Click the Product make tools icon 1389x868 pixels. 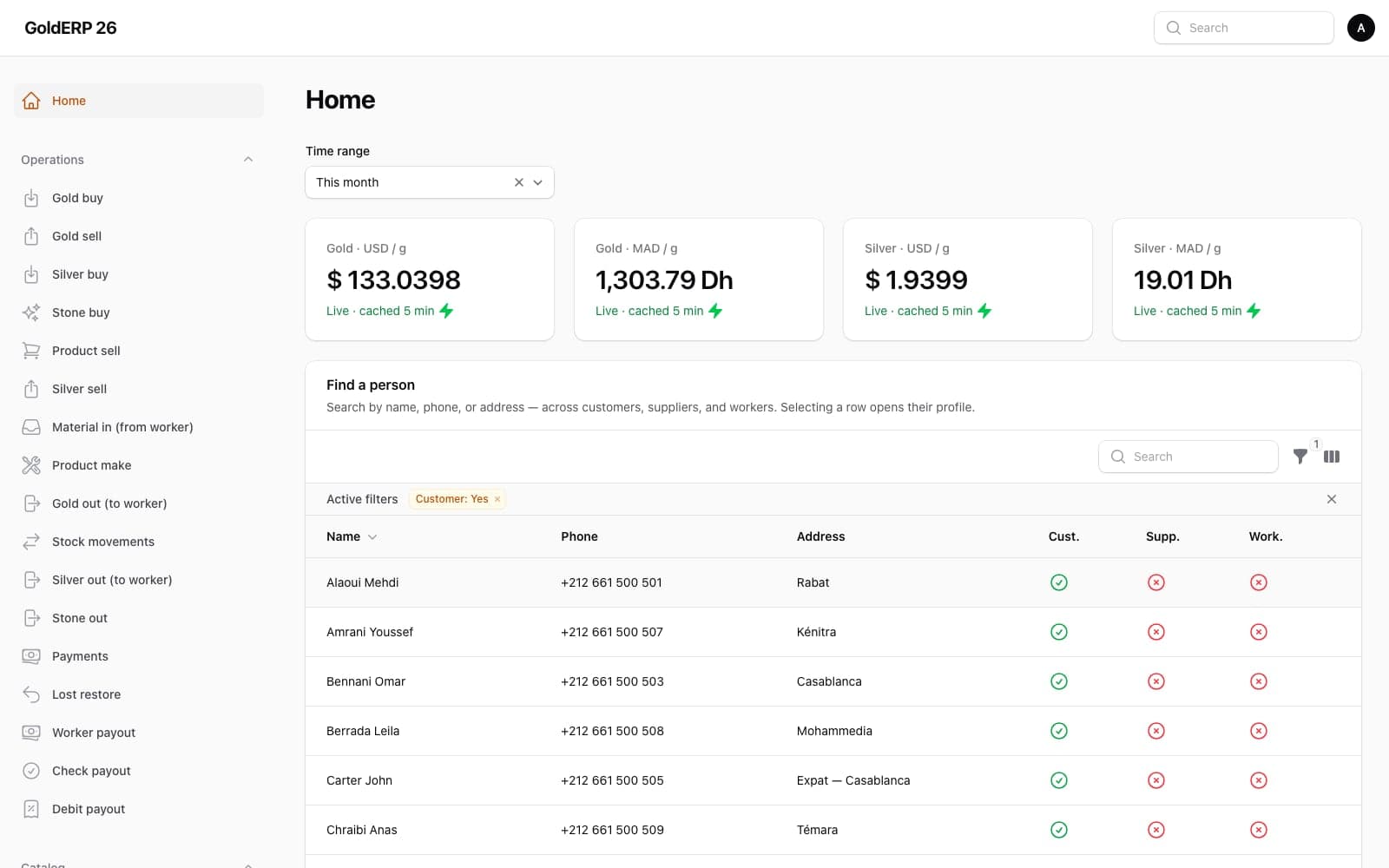point(31,465)
